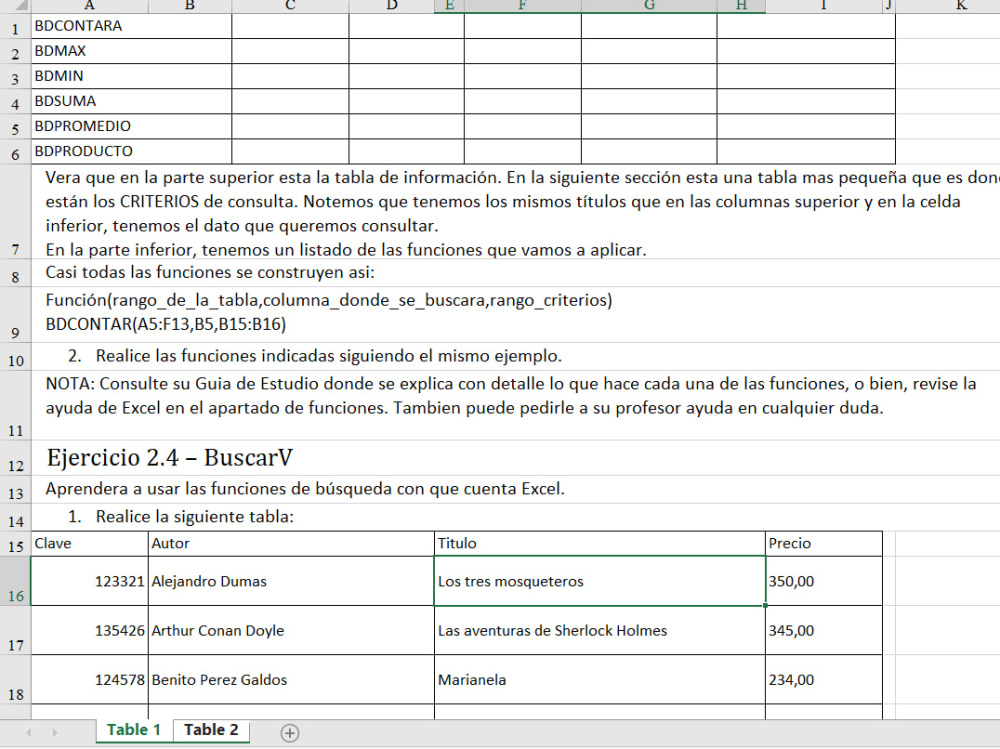Click the BDCONTAR(A5:F13,B5,B15:B16) formula text
The width and height of the screenshot is (1000, 749).
tap(166, 324)
